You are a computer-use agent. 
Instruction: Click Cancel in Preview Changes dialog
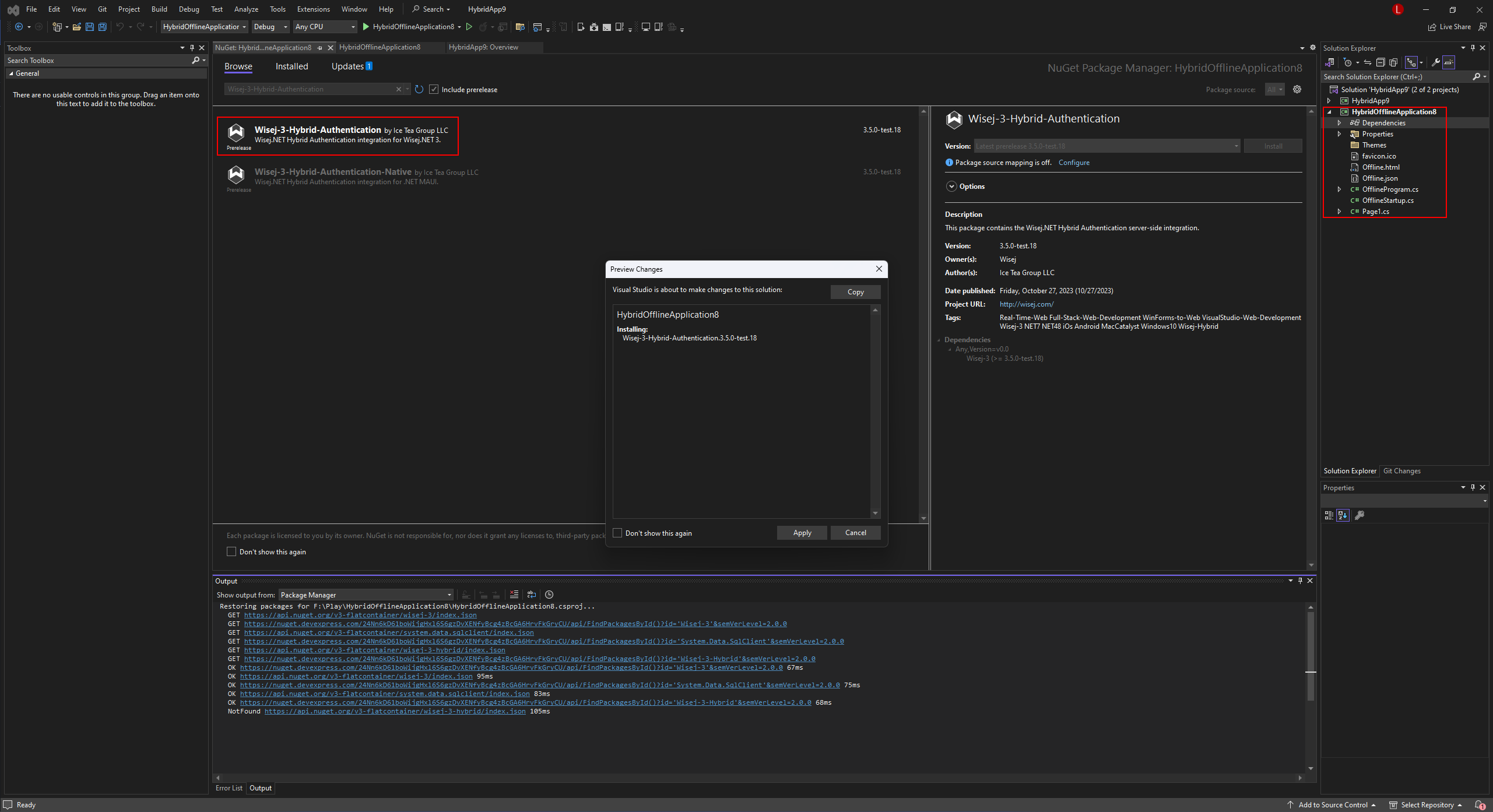855,533
